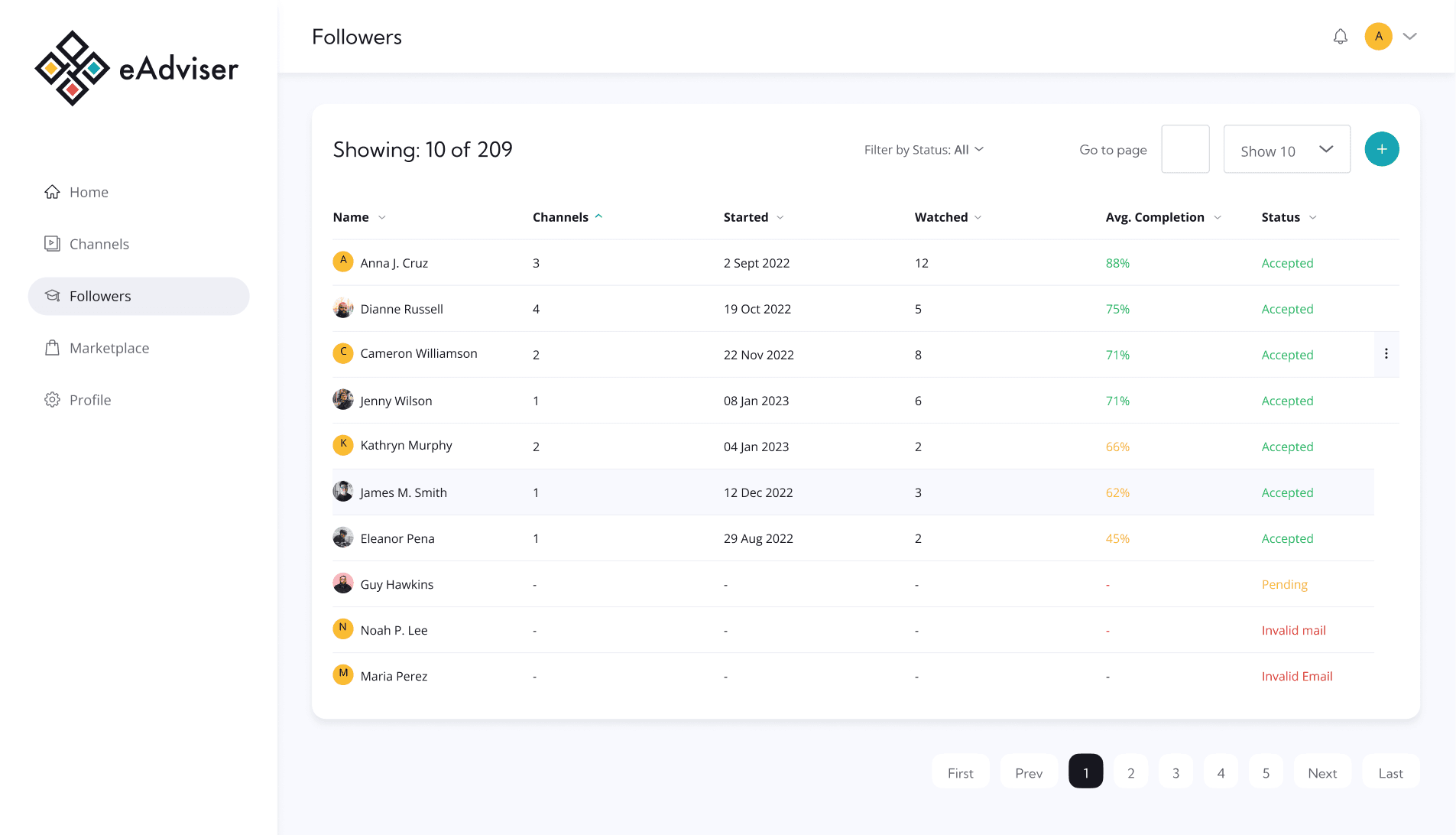Image resolution: width=1456 pixels, height=835 pixels.
Task: Go to the Next page of followers
Action: (1322, 772)
